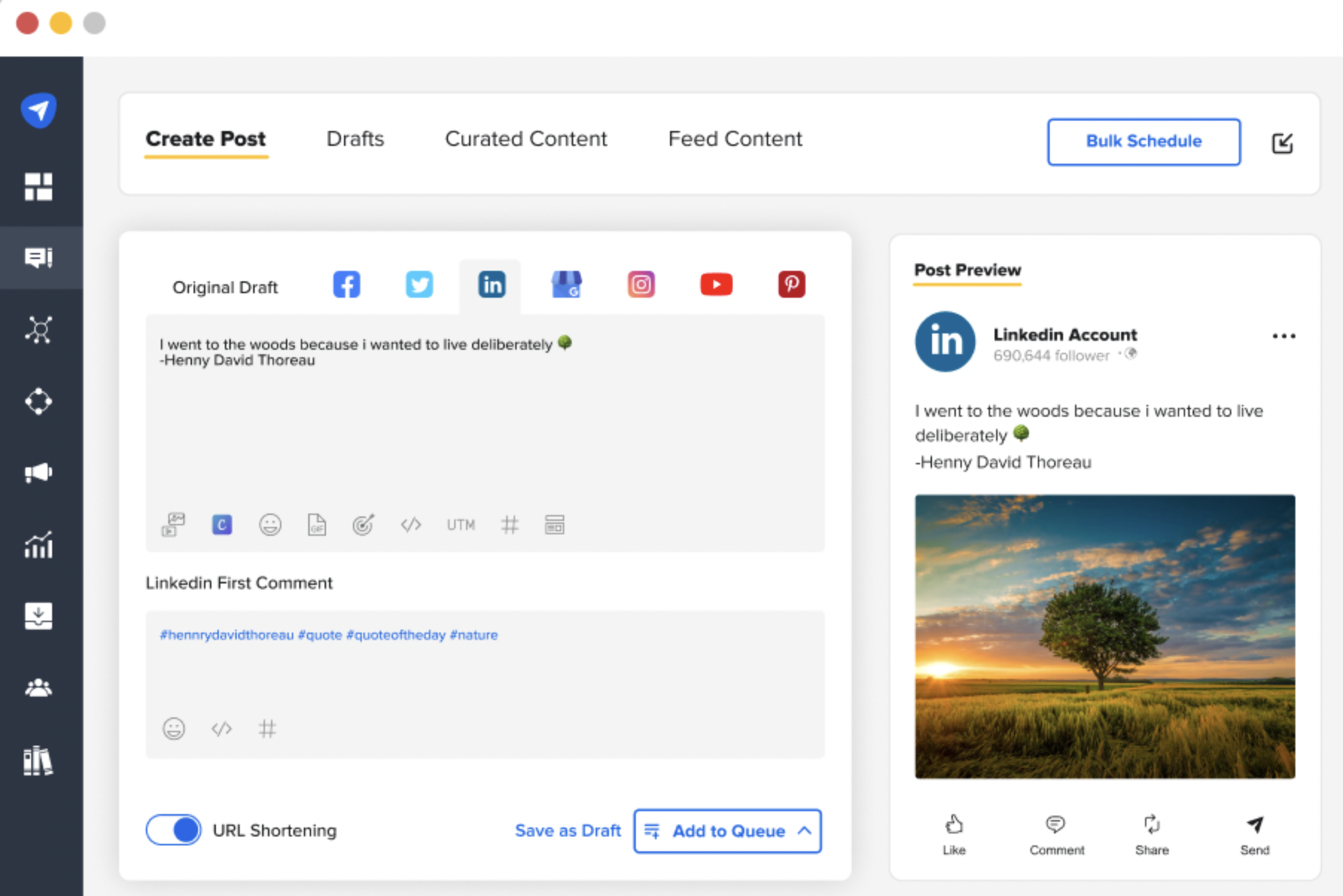1343x896 pixels.
Task: Open the Canva icon in post toolbar
Action: (x=222, y=525)
